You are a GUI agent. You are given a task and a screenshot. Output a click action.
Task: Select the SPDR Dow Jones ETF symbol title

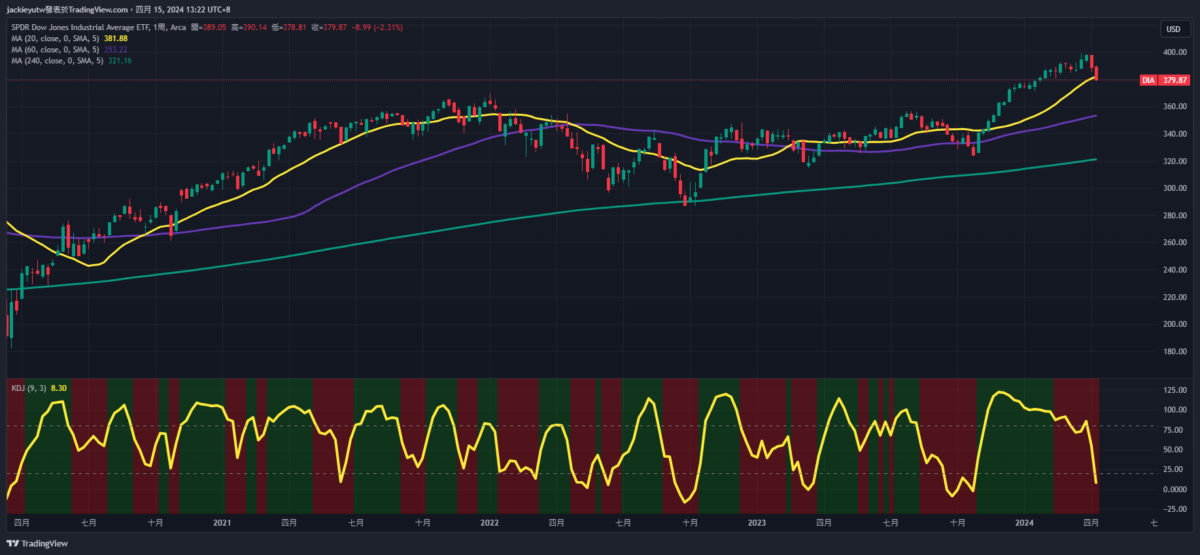click(95, 29)
